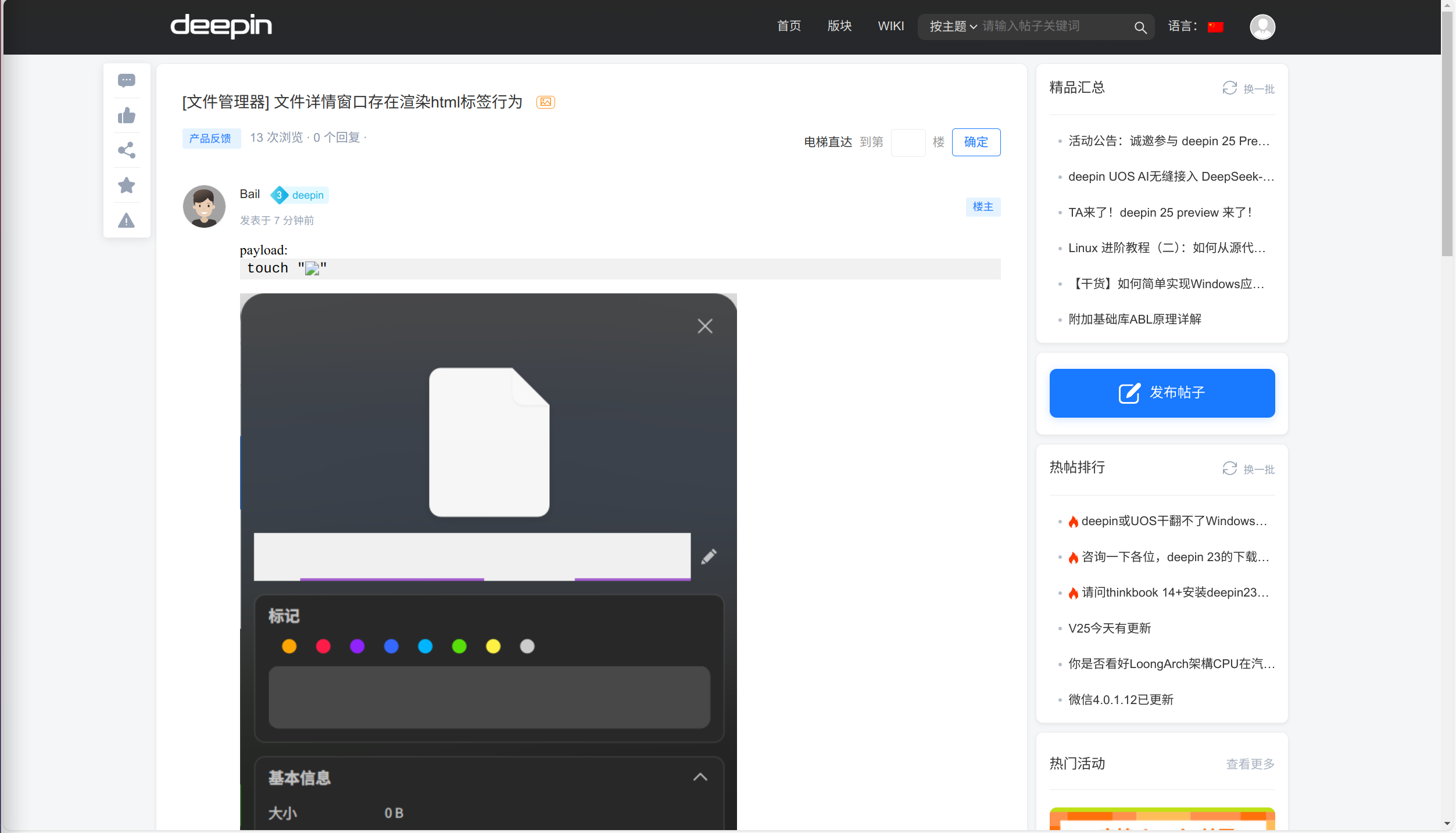Collapse the 基本信息 section chevron
Viewport: 1456px width, 833px height.
click(x=700, y=777)
